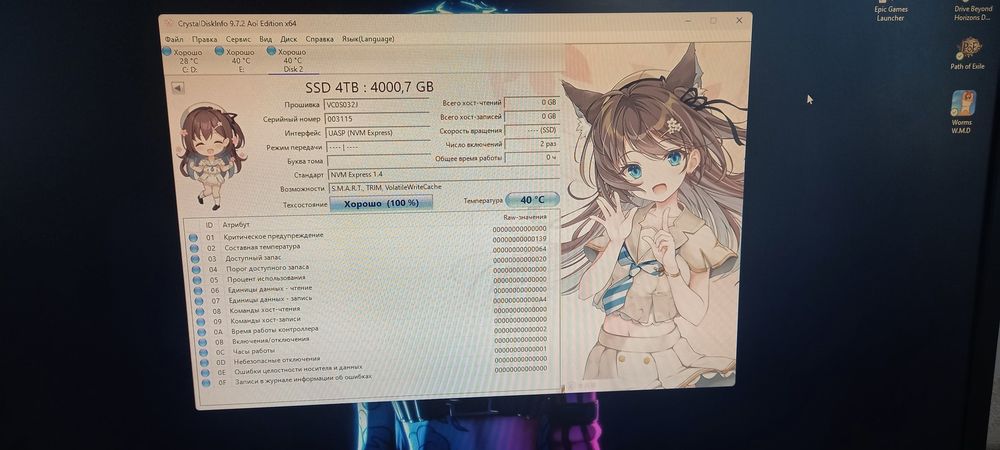Viewport: 1000px width, 450px height.
Task: Click the Общее время работы value 0 ч
Action: (532, 157)
